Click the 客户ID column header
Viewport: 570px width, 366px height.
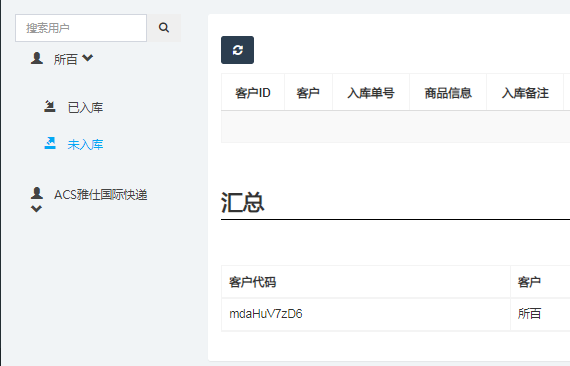click(253, 93)
